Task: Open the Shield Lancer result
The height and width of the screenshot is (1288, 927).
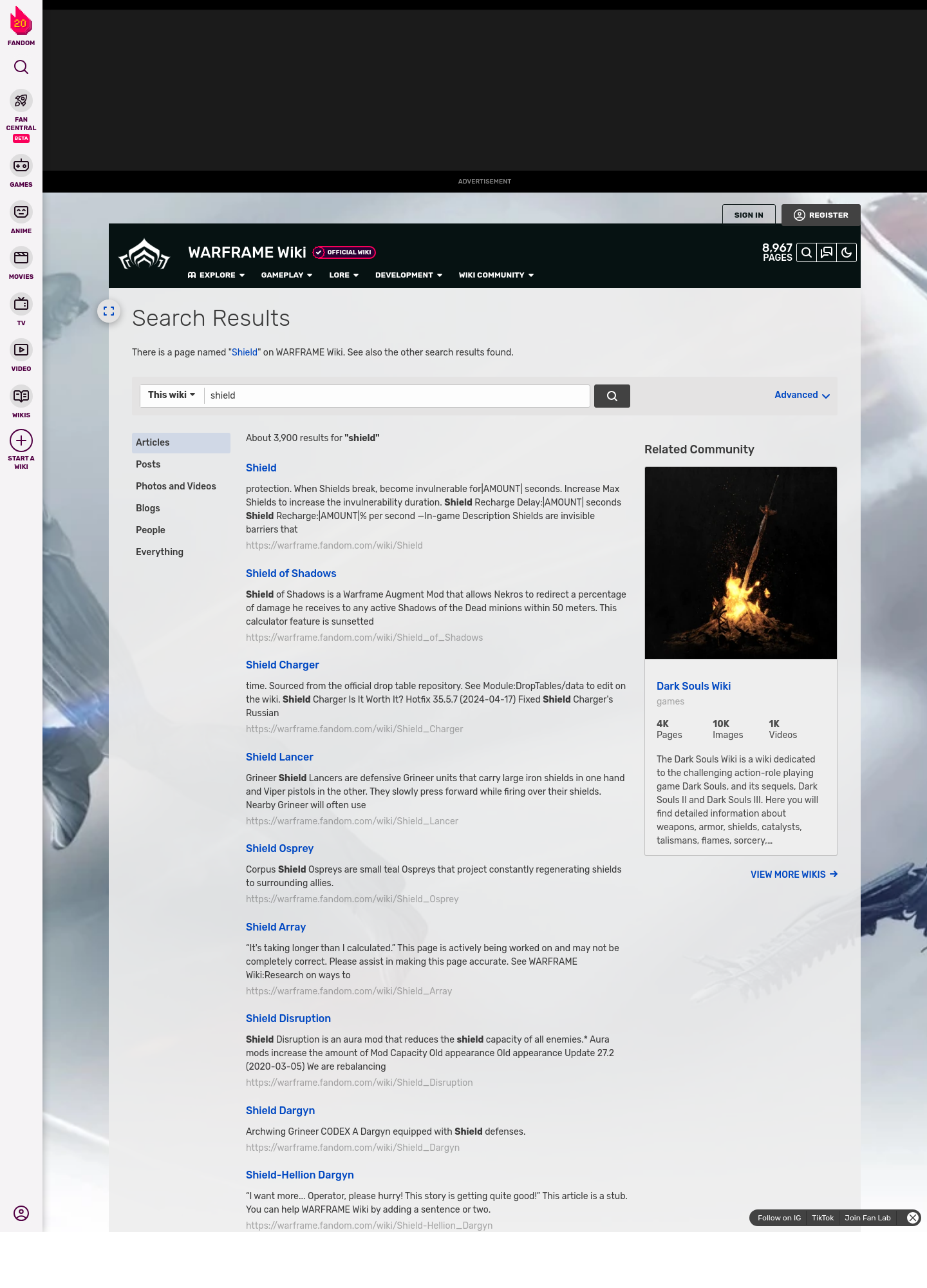Action: tap(279, 757)
